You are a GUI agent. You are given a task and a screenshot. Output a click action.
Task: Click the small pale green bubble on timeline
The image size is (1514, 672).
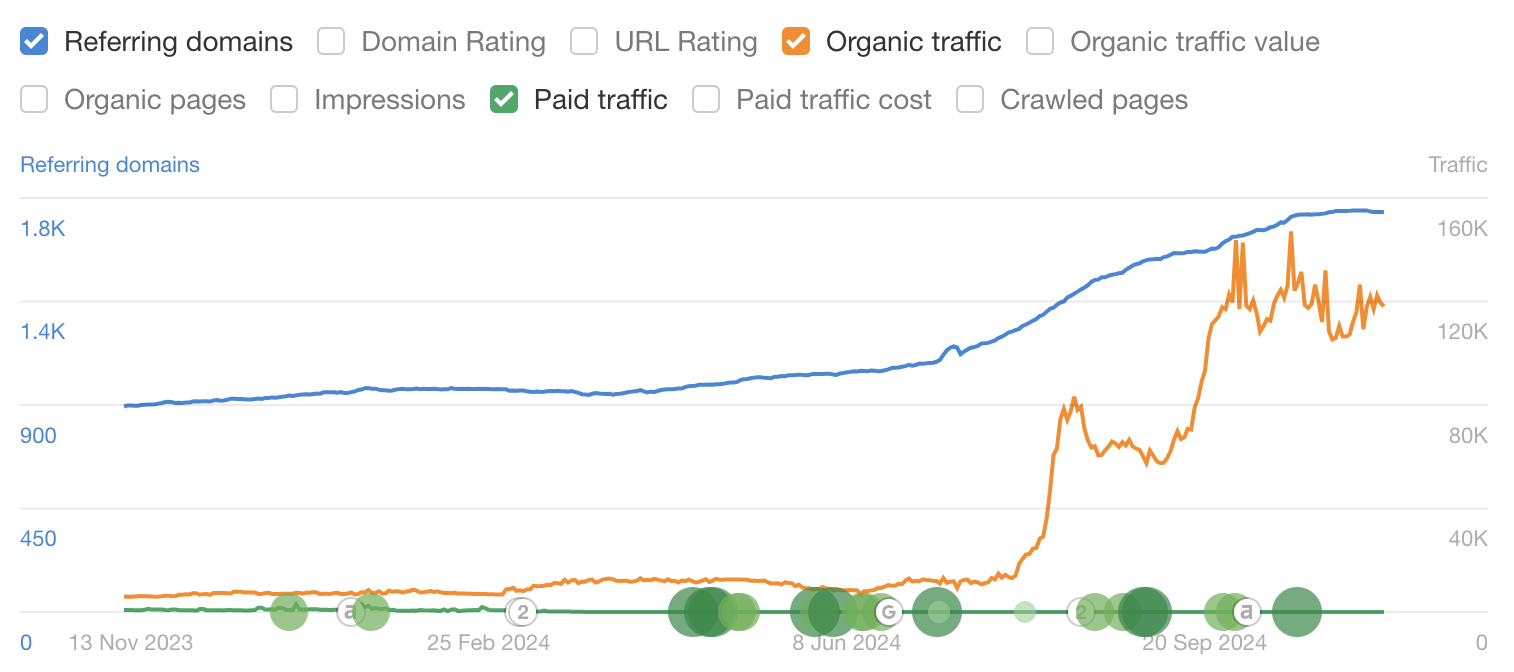[x=1025, y=611]
